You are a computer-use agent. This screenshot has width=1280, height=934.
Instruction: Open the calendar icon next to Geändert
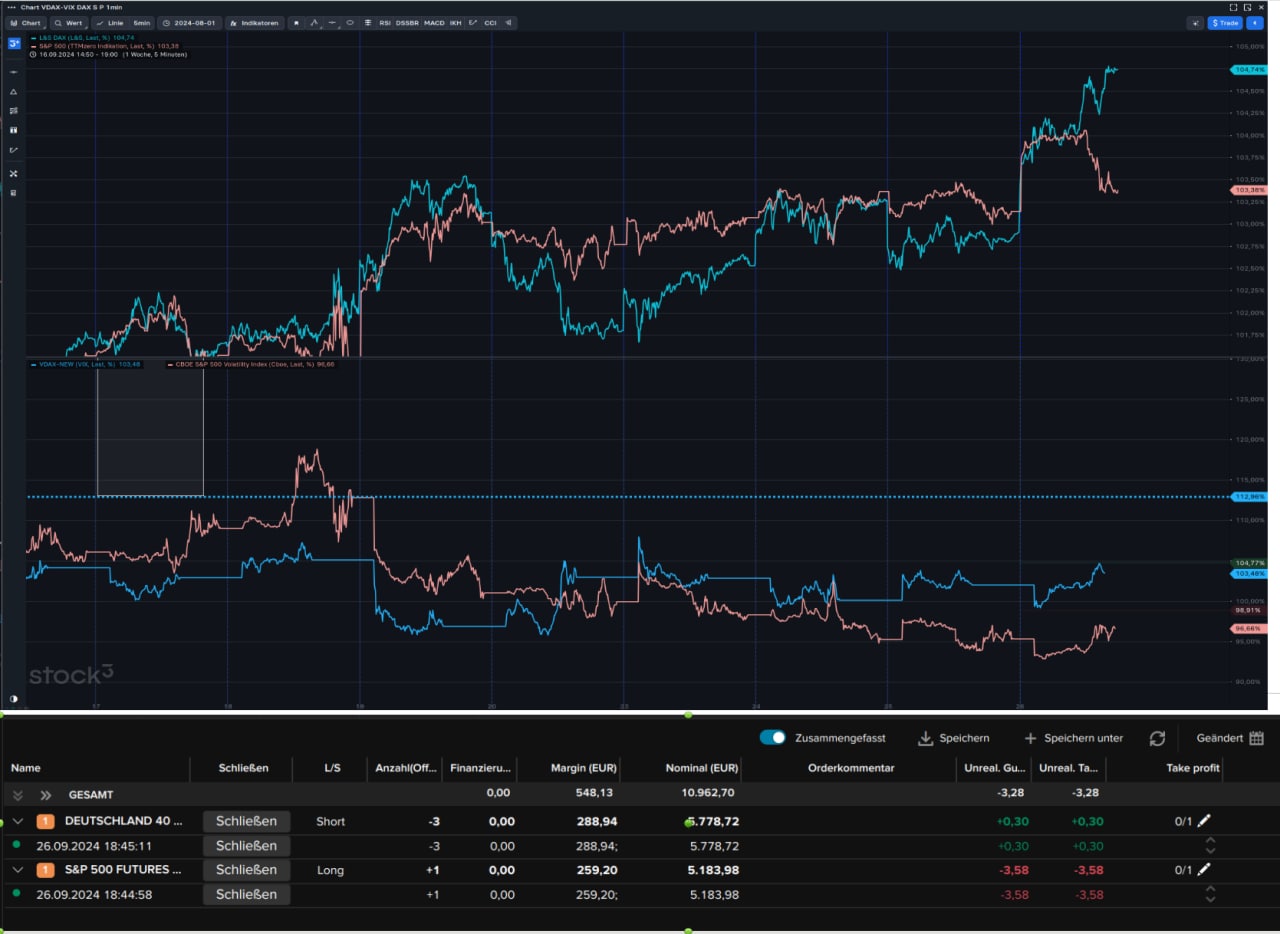1256,738
